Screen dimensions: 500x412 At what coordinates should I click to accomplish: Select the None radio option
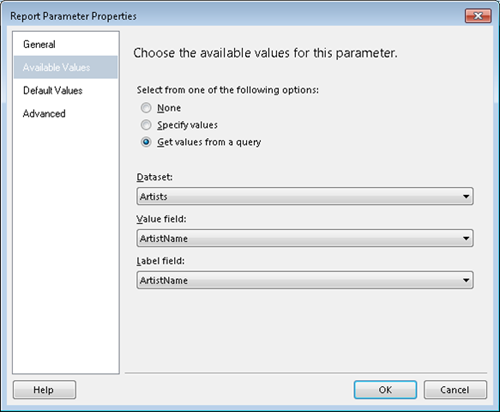click(146, 108)
